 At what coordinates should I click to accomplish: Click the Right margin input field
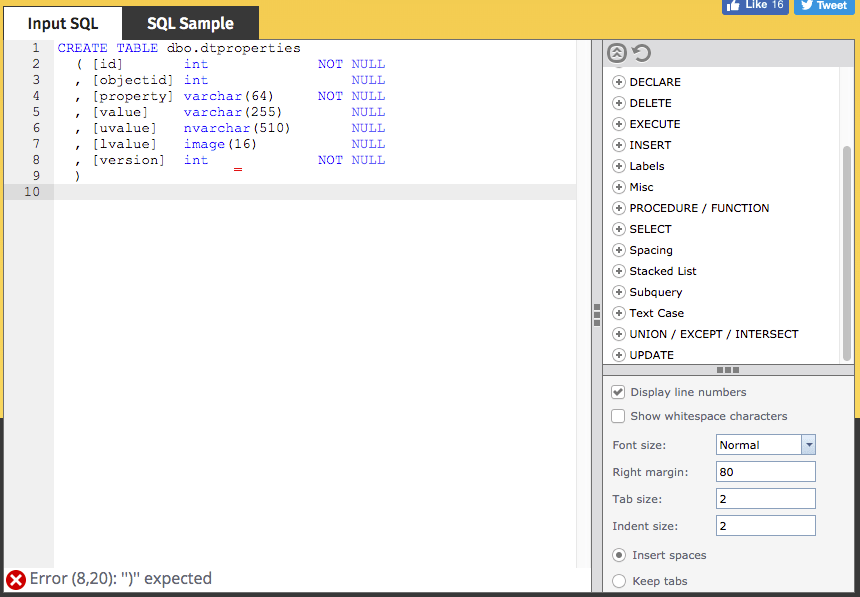(x=766, y=472)
